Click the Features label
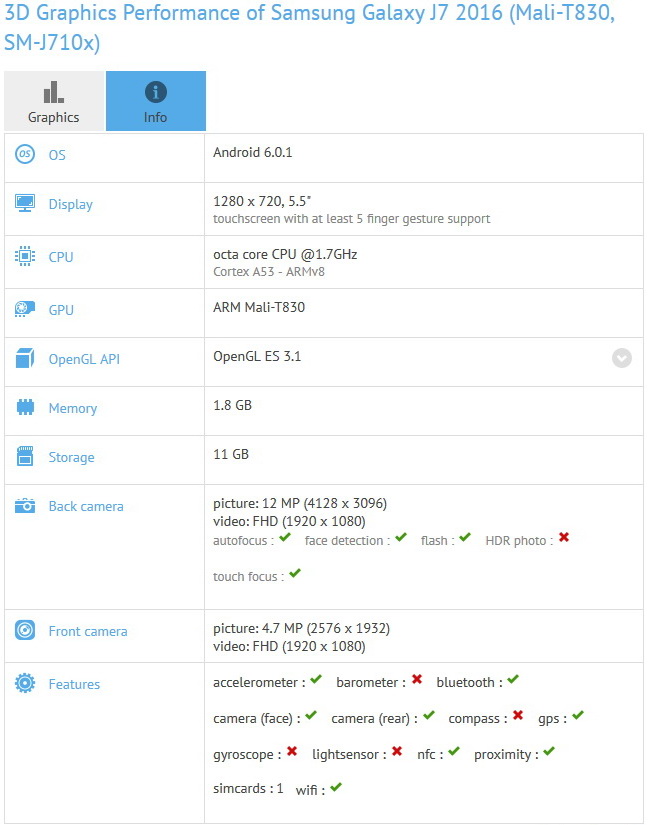Image resolution: width=648 pixels, height=825 pixels. 74,684
